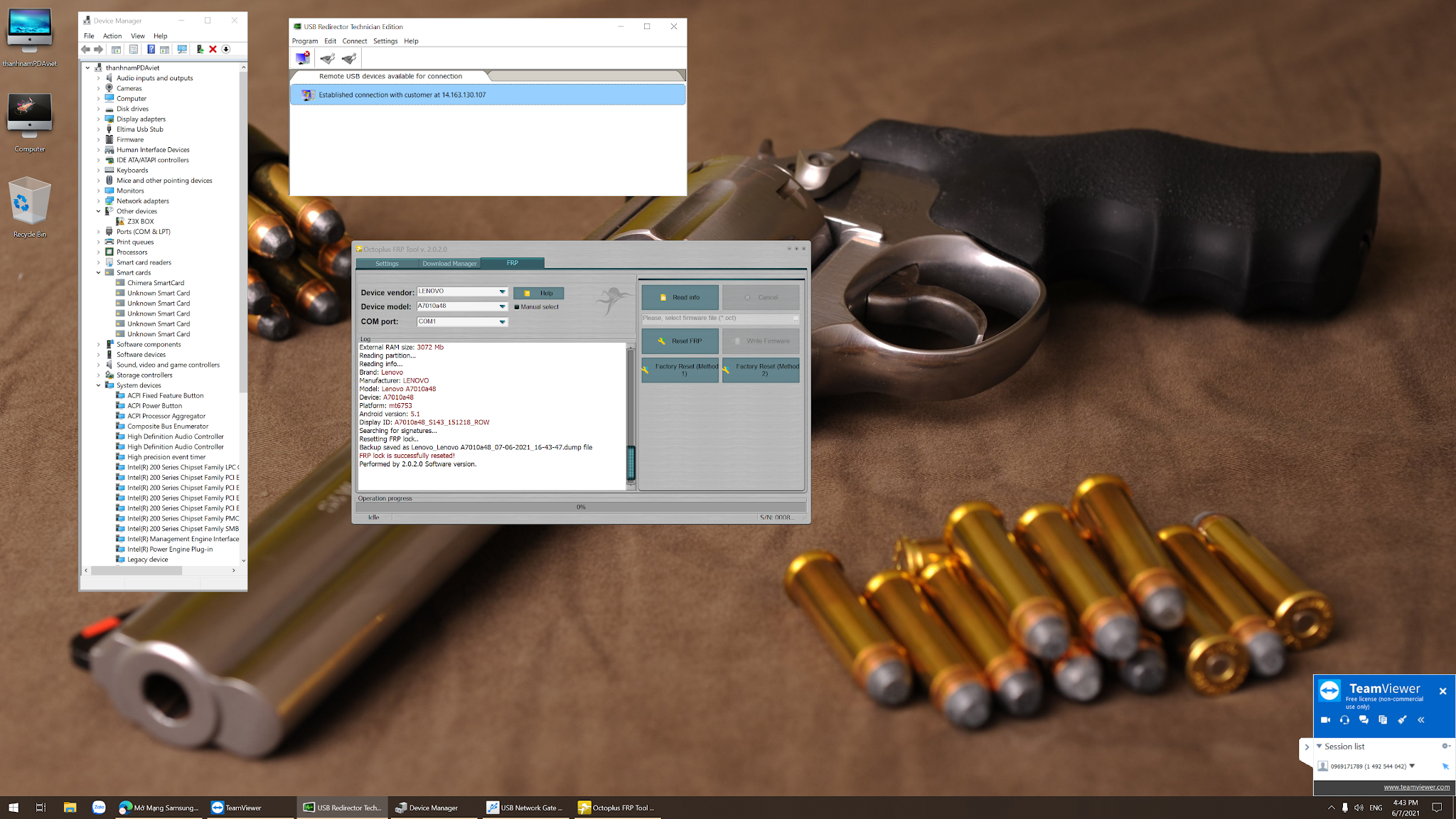Open TeamViewer chat bubbles icon
Screen dimensions: 1456x819
1364,719
